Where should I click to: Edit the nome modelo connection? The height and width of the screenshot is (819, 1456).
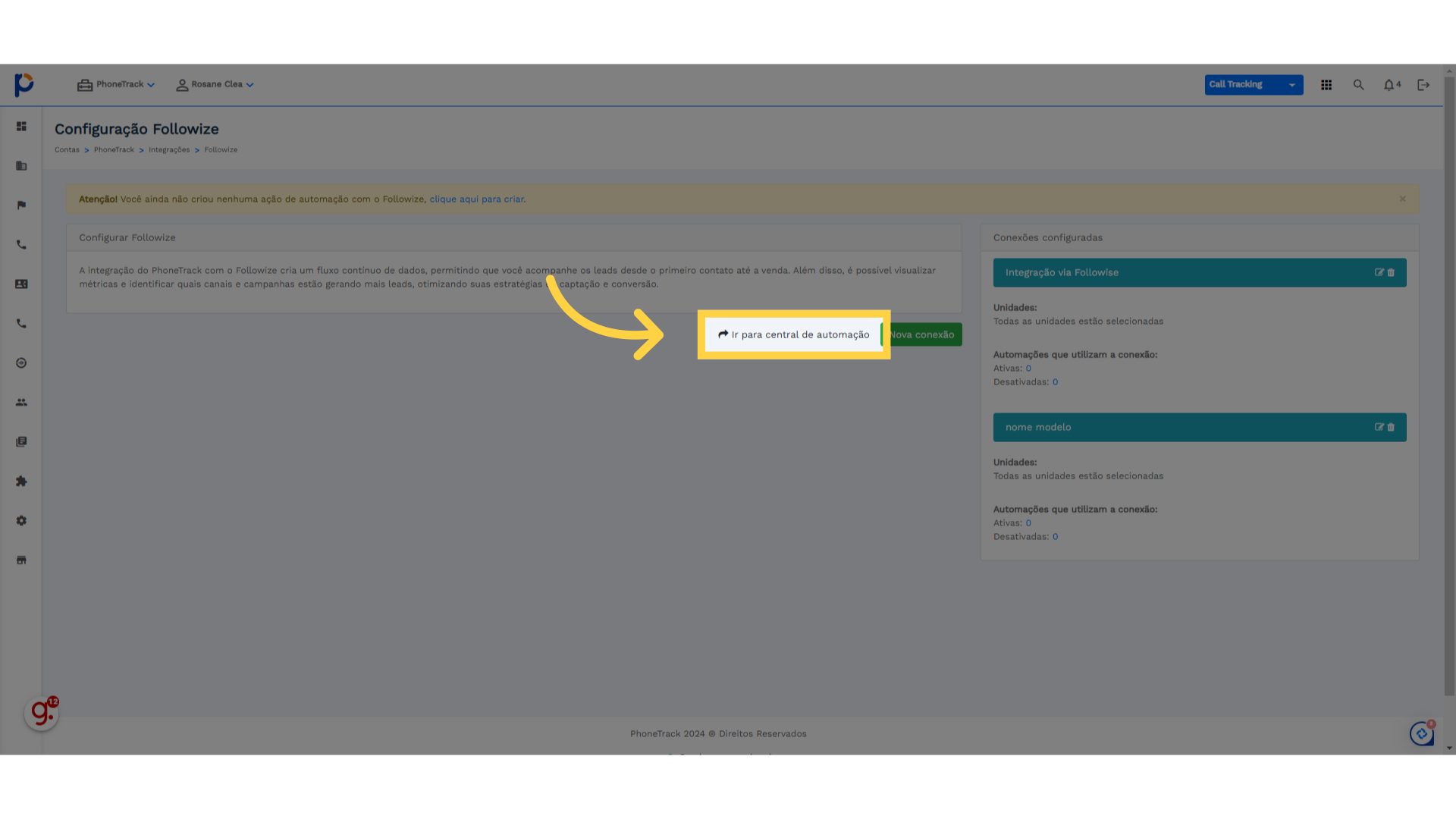pyautogui.click(x=1379, y=427)
